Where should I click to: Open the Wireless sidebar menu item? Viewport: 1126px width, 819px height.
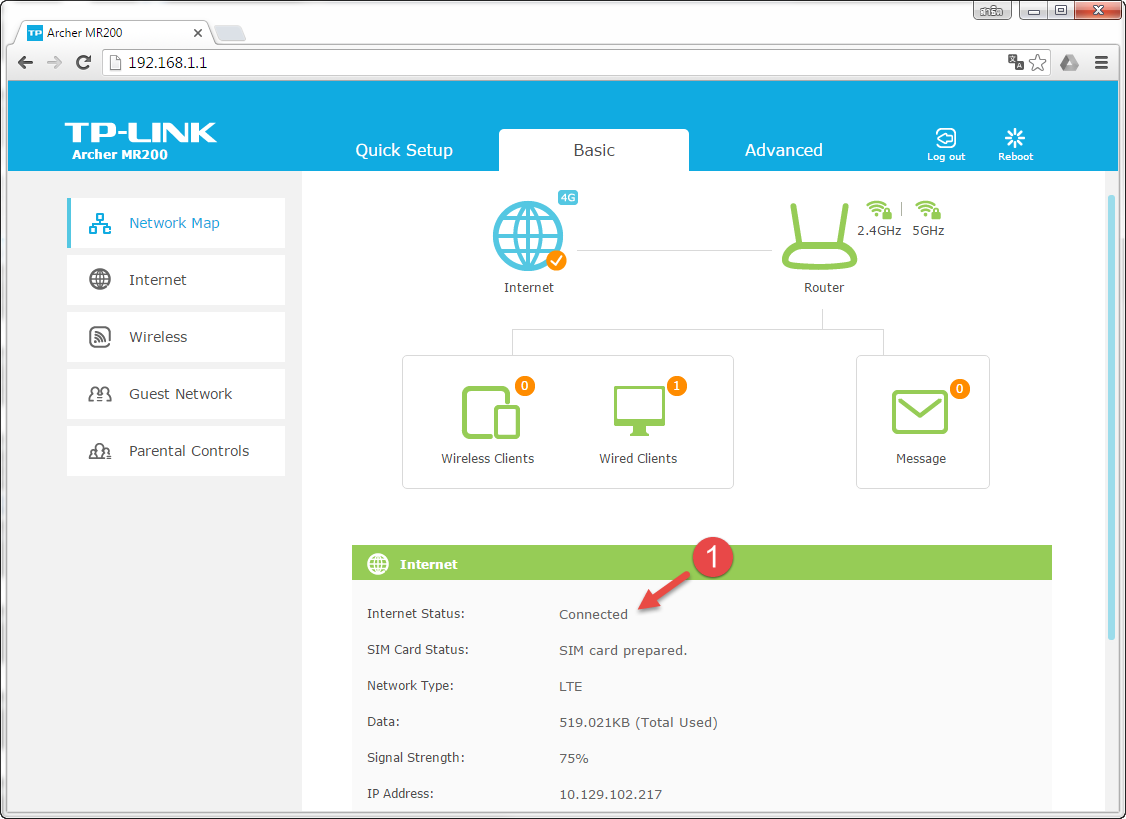(x=176, y=337)
